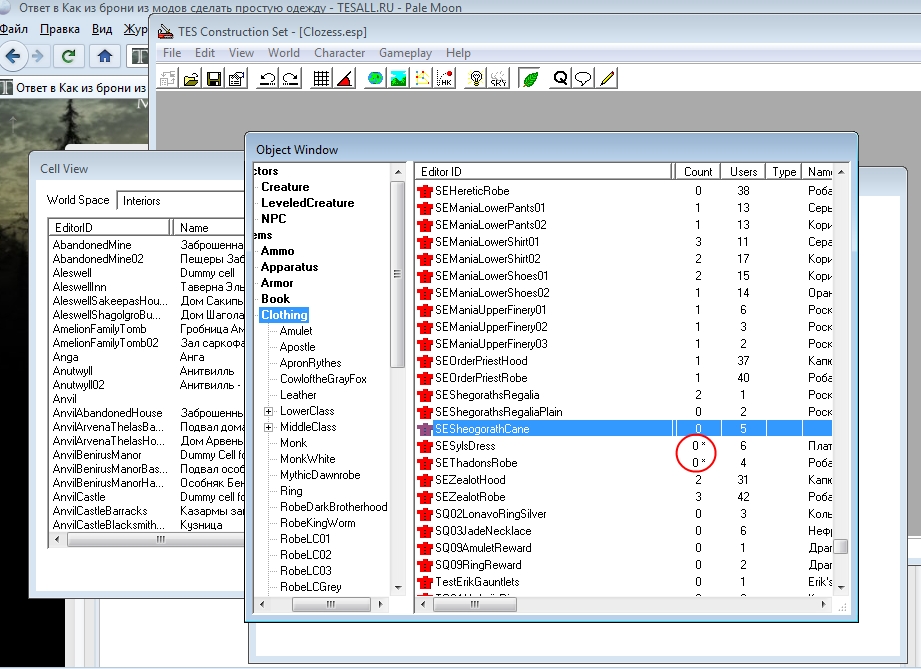Click the greyed Version Control toolbar icon
The width and height of the screenshot is (921, 669).
coord(168,79)
